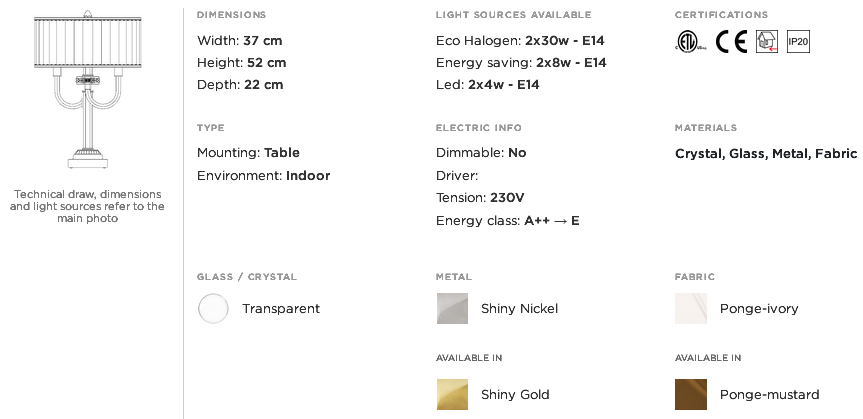Click the technical draw caption text
The image size is (863, 419).
pos(88,206)
